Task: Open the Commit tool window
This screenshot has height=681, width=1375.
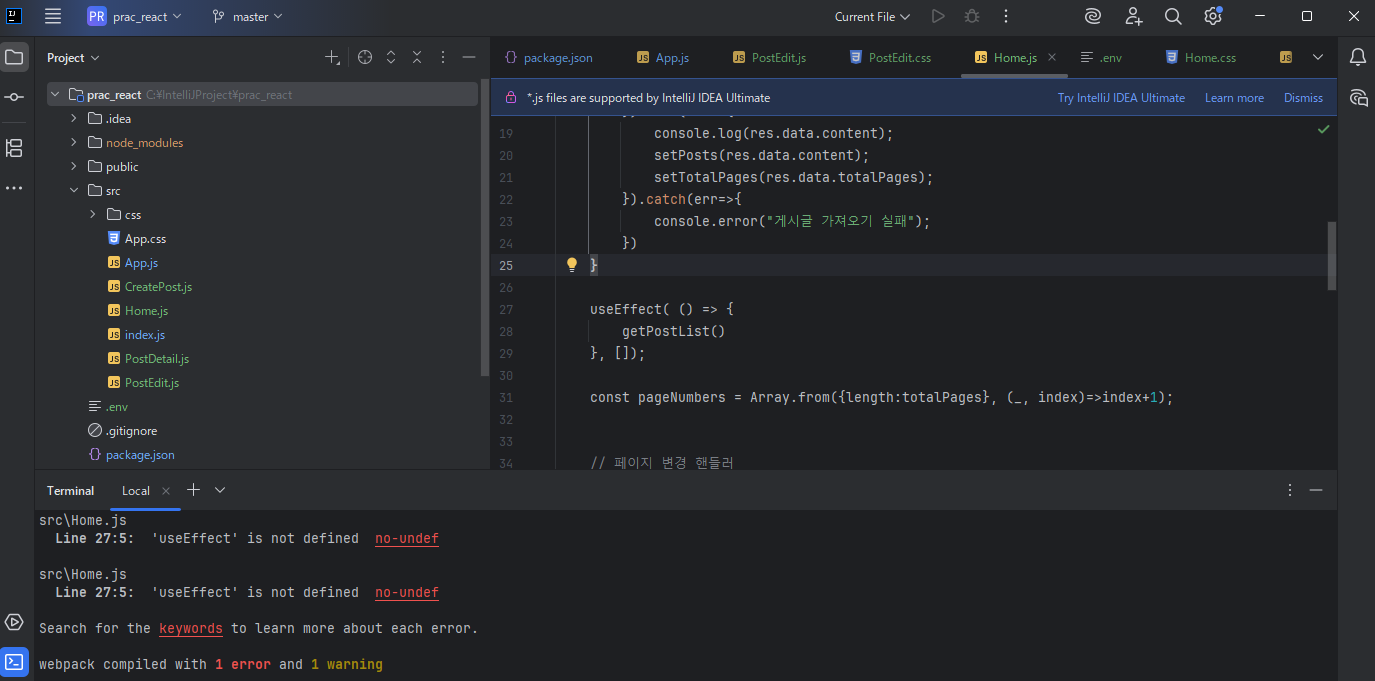Action: point(14,97)
